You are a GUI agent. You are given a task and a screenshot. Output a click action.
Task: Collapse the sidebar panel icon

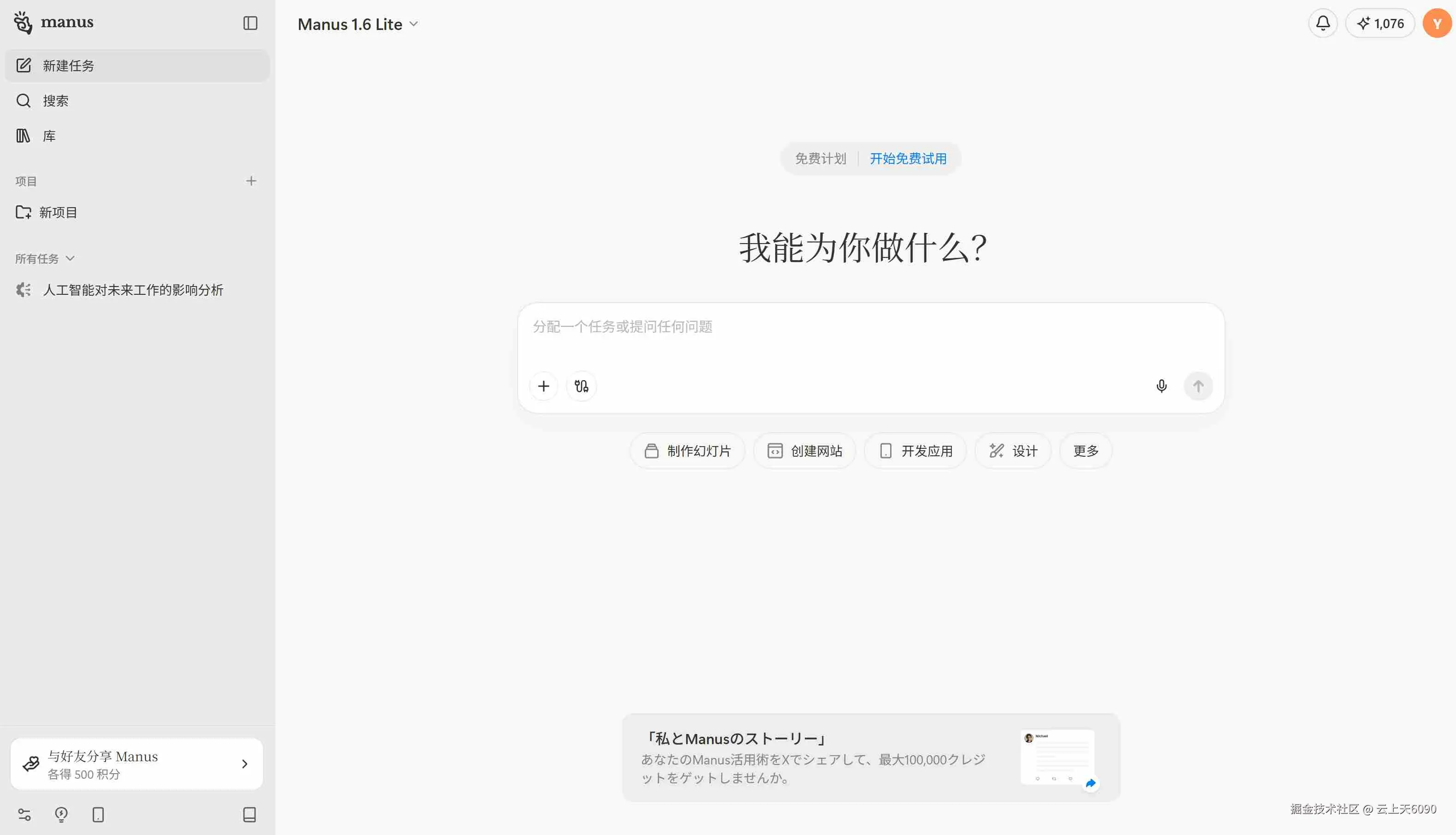coord(250,23)
